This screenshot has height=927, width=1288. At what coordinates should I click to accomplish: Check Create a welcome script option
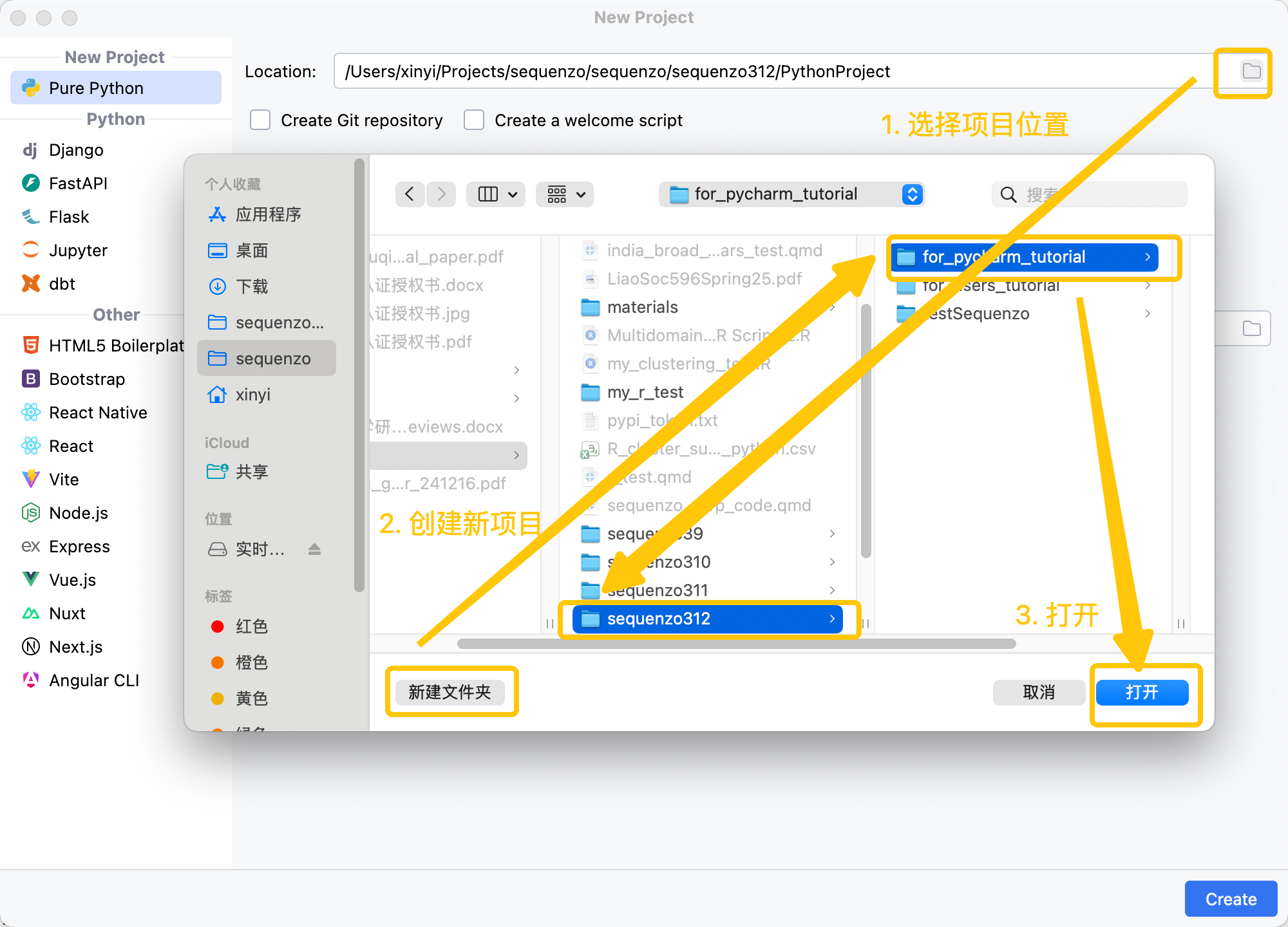(x=474, y=120)
